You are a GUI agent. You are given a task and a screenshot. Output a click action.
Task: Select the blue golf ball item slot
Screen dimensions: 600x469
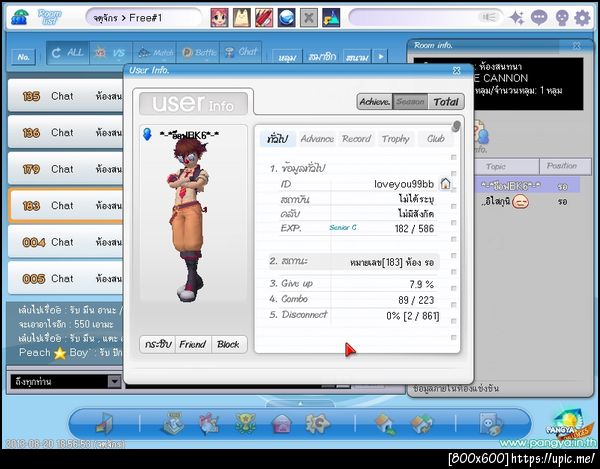coord(286,18)
